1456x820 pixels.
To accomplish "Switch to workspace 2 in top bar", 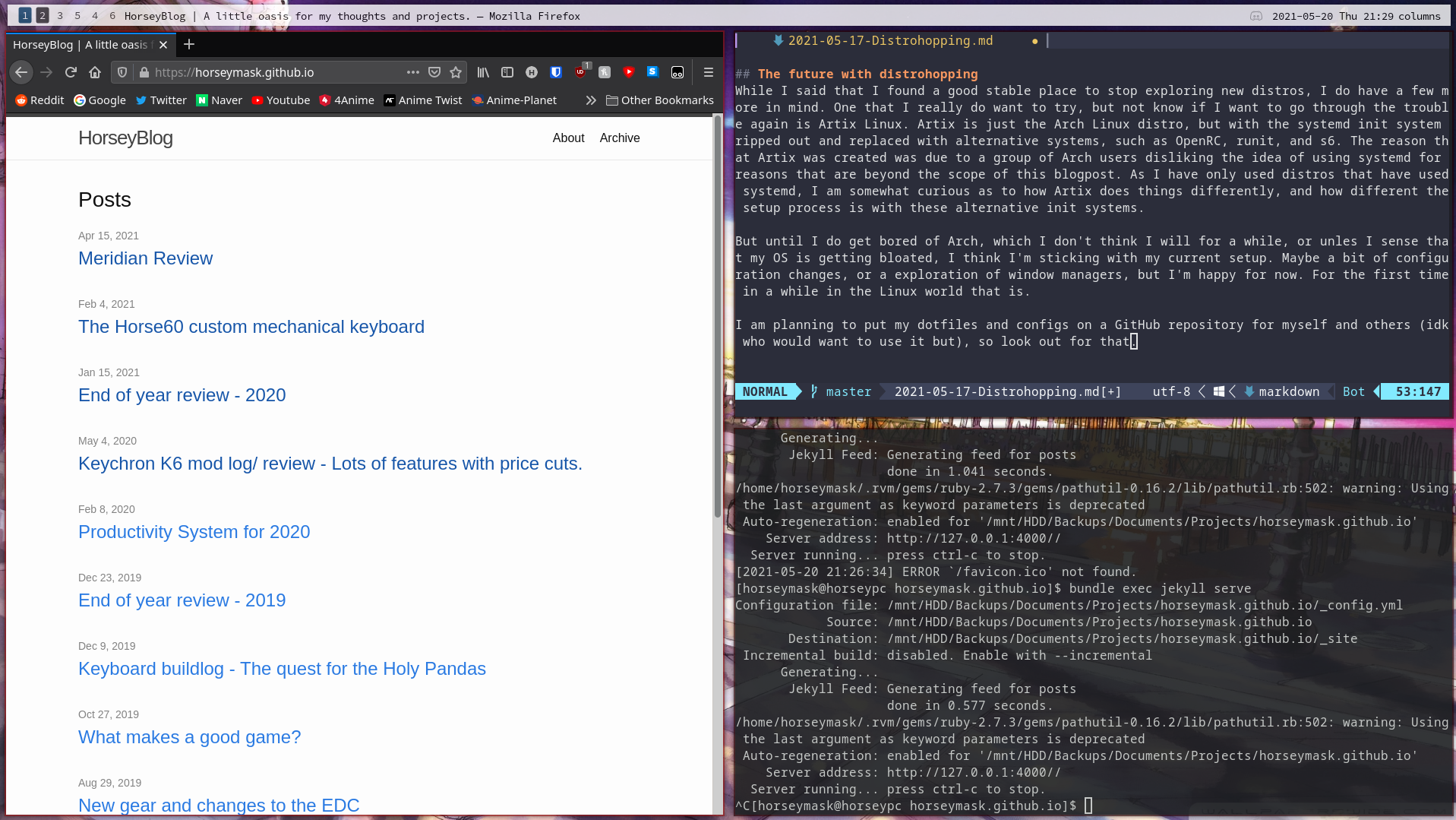I will pyautogui.click(x=43, y=15).
